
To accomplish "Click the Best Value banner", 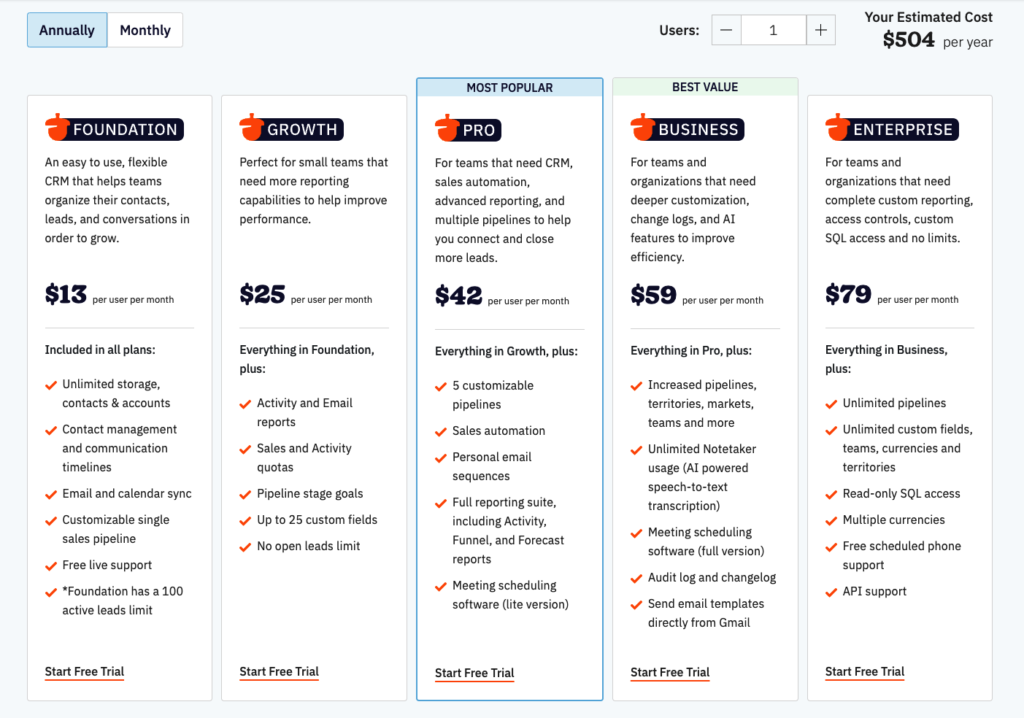I will coord(705,88).
